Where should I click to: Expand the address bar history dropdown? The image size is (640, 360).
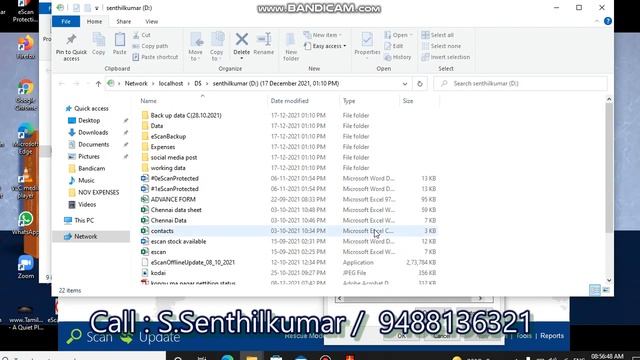tap(405, 84)
